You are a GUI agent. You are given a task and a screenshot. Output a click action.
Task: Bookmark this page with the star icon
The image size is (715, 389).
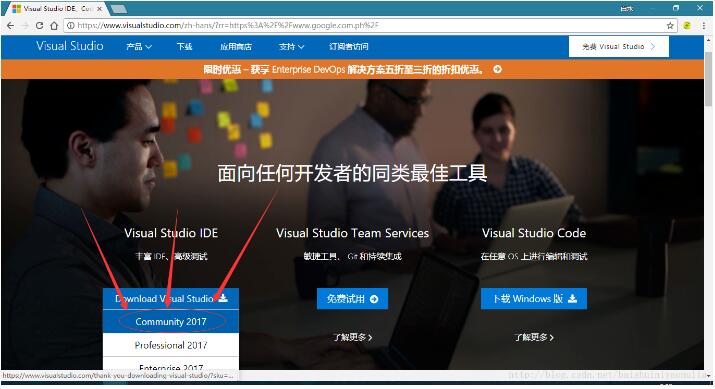coord(670,26)
